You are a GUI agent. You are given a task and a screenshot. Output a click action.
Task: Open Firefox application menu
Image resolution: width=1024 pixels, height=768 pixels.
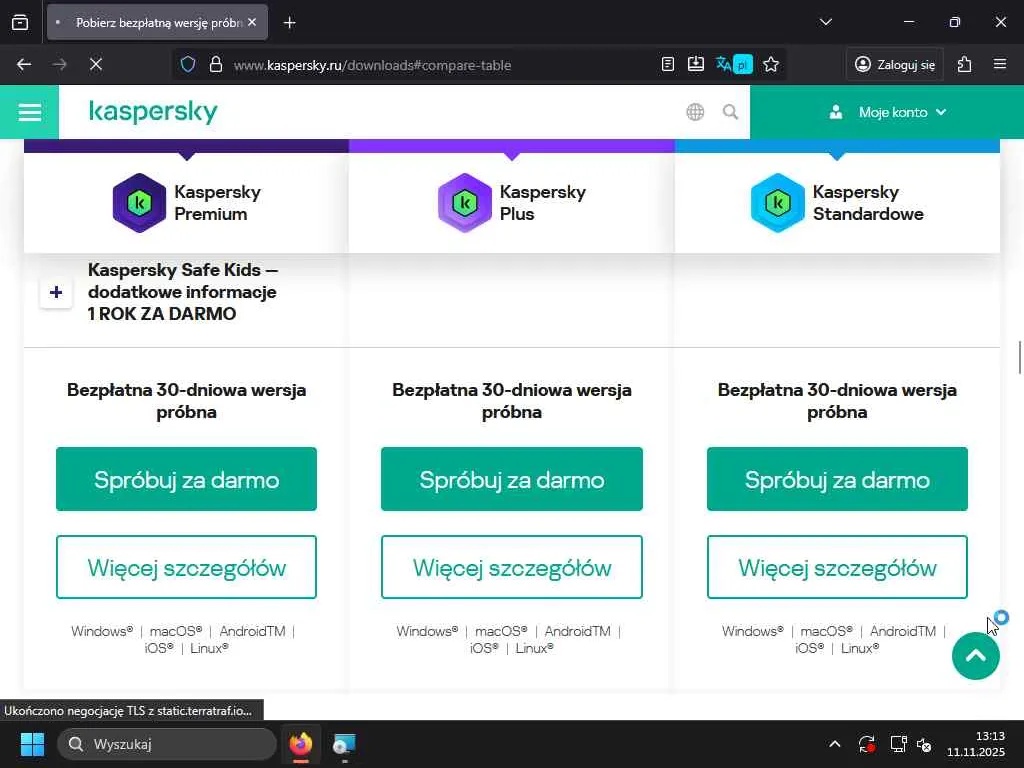pos(1000,65)
